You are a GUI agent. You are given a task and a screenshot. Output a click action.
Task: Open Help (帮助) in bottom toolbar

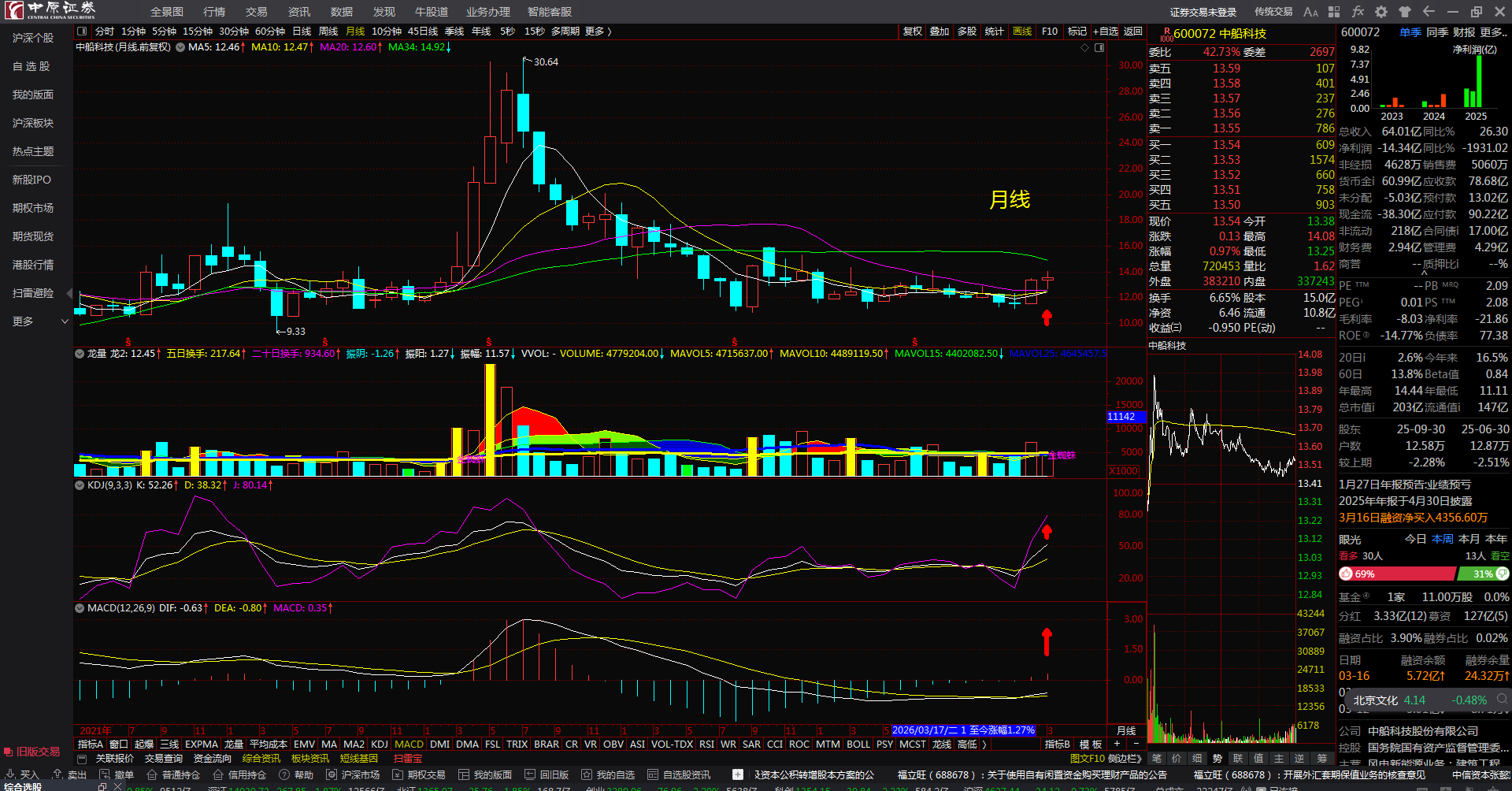pyautogui.click(x=296, y=775)
